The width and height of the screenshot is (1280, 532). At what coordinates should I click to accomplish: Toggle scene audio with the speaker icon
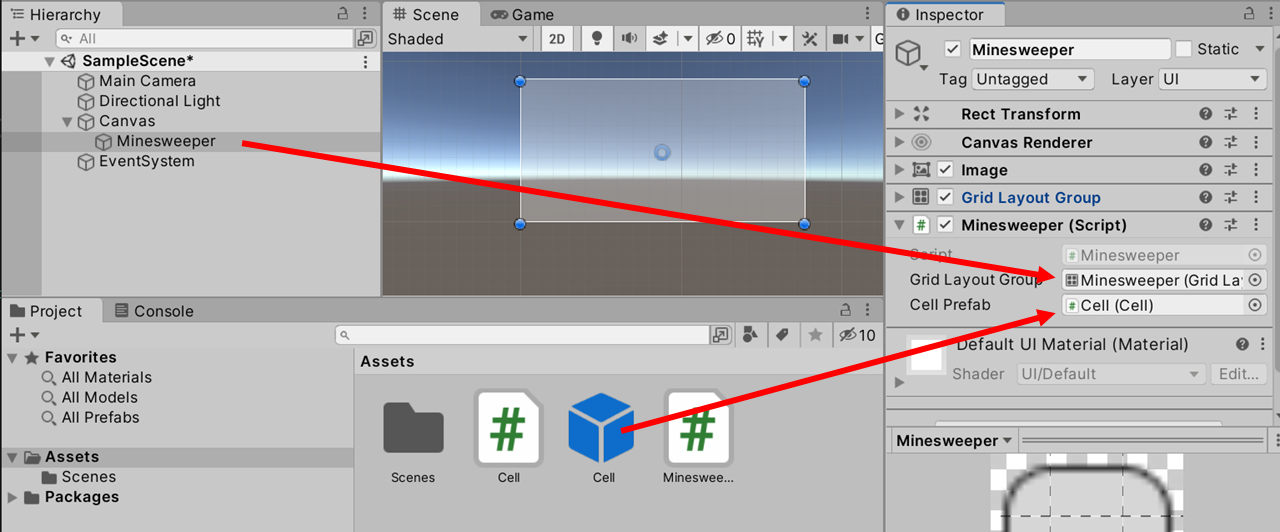click(x=629, y=39)
